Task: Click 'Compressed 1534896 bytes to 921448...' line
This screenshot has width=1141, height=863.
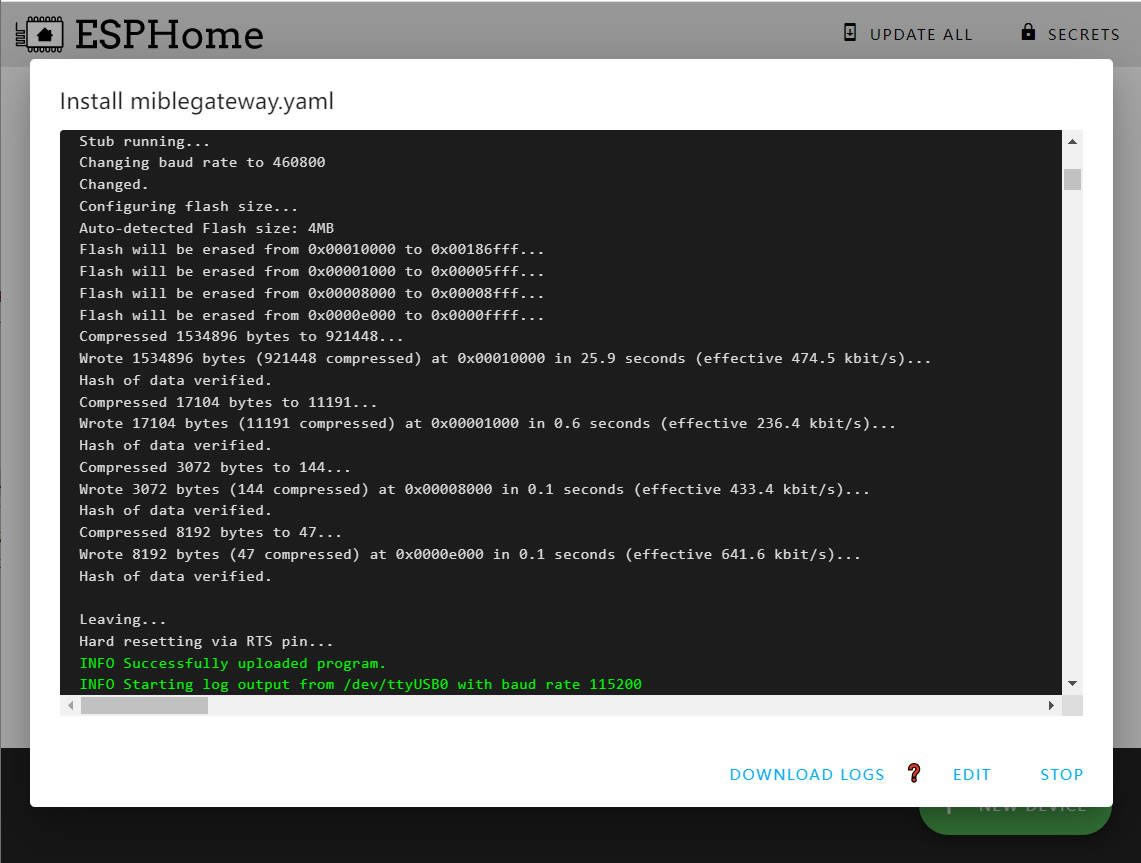Action: click(241, 336)
